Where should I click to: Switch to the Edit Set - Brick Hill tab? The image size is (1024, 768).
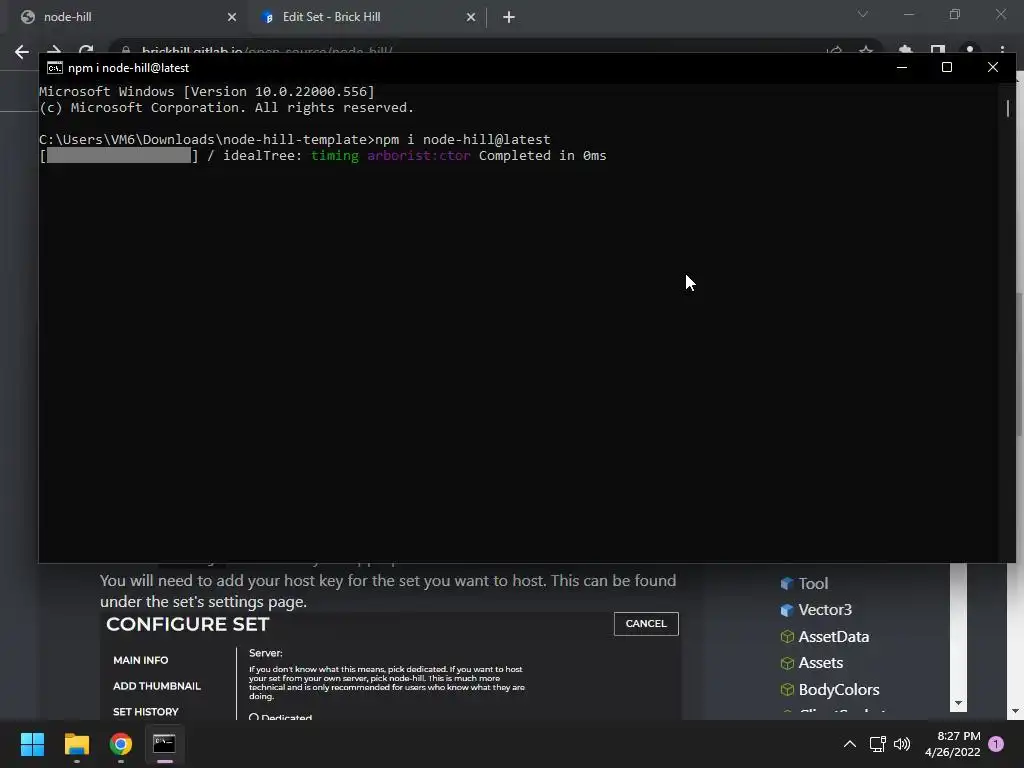368,17
